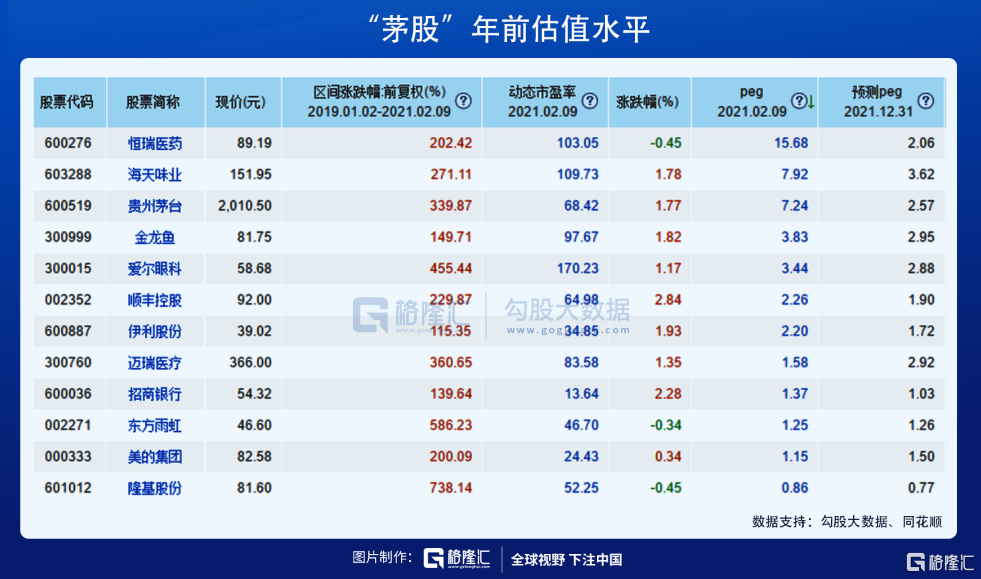Click the help icon beside 动态市盈率 header

(x=590, y=101)
